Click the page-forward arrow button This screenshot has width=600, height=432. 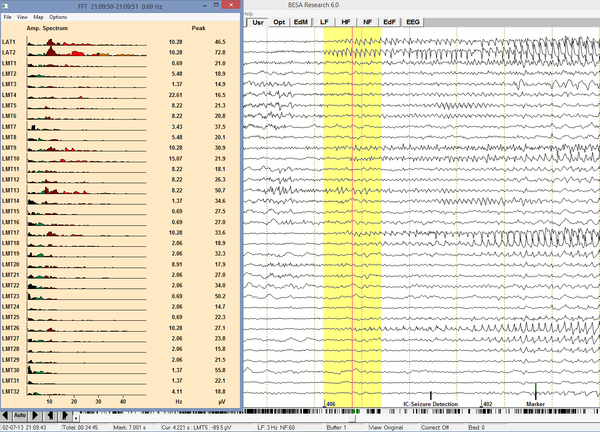[x=35, y=414]
